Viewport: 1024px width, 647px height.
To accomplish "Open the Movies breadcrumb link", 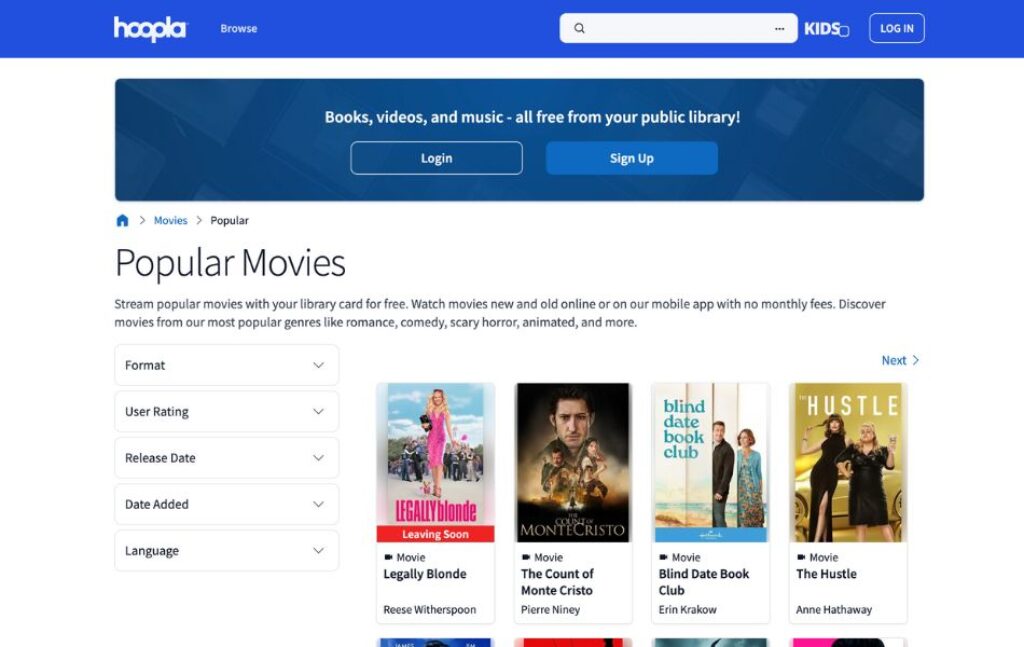I will tap(170, 221).
